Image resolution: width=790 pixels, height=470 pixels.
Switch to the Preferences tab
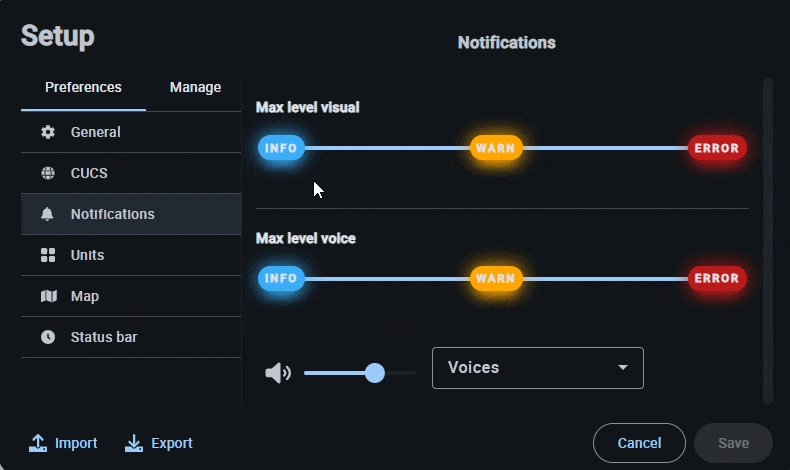83,88
